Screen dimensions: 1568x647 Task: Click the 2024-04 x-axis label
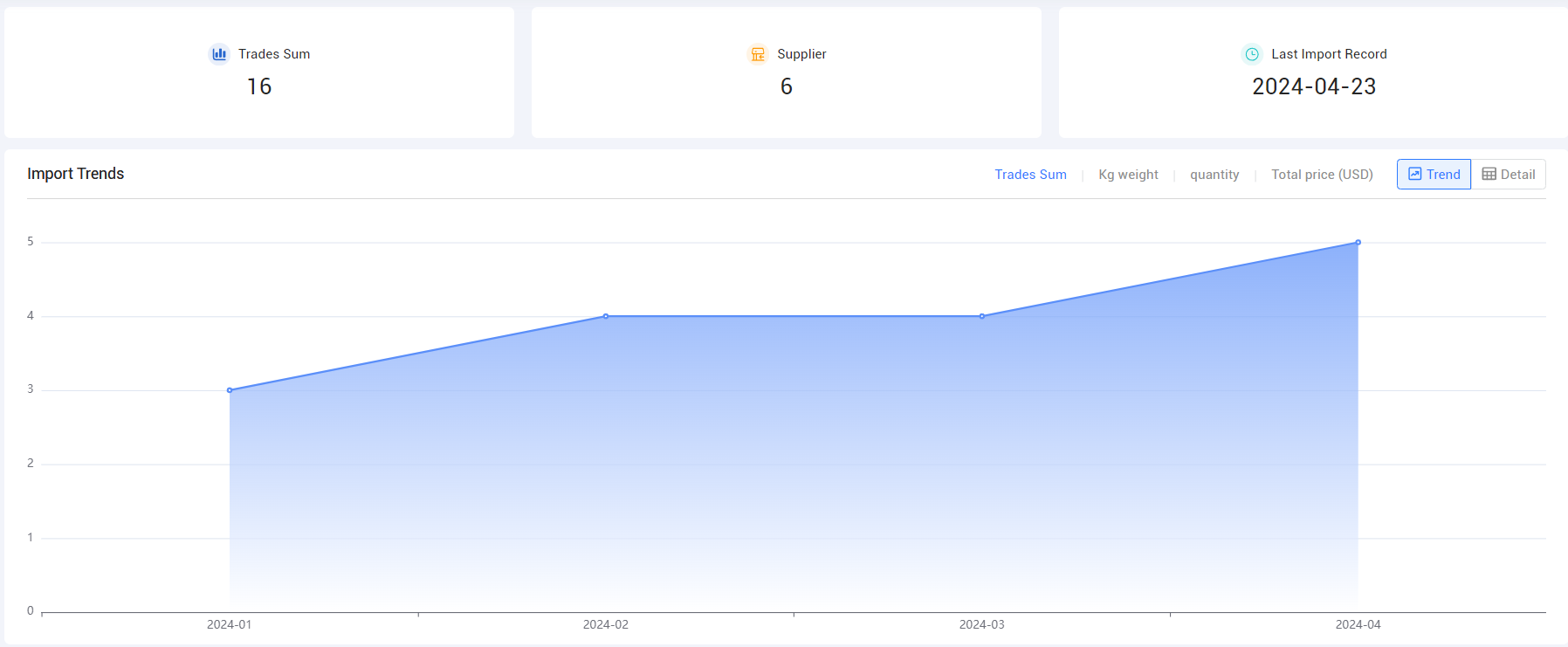[1358, 624]
